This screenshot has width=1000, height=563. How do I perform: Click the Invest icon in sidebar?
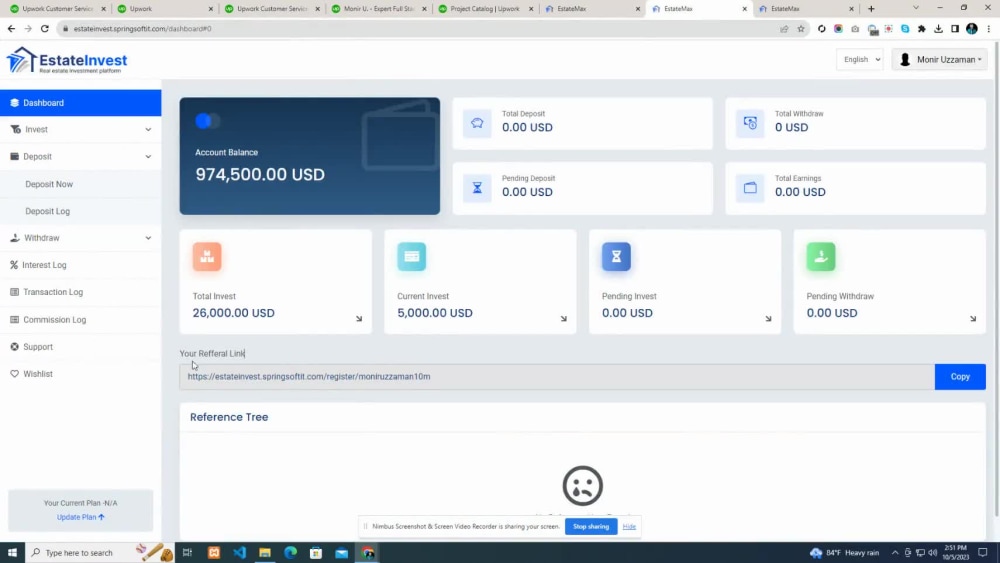point(15,129)
